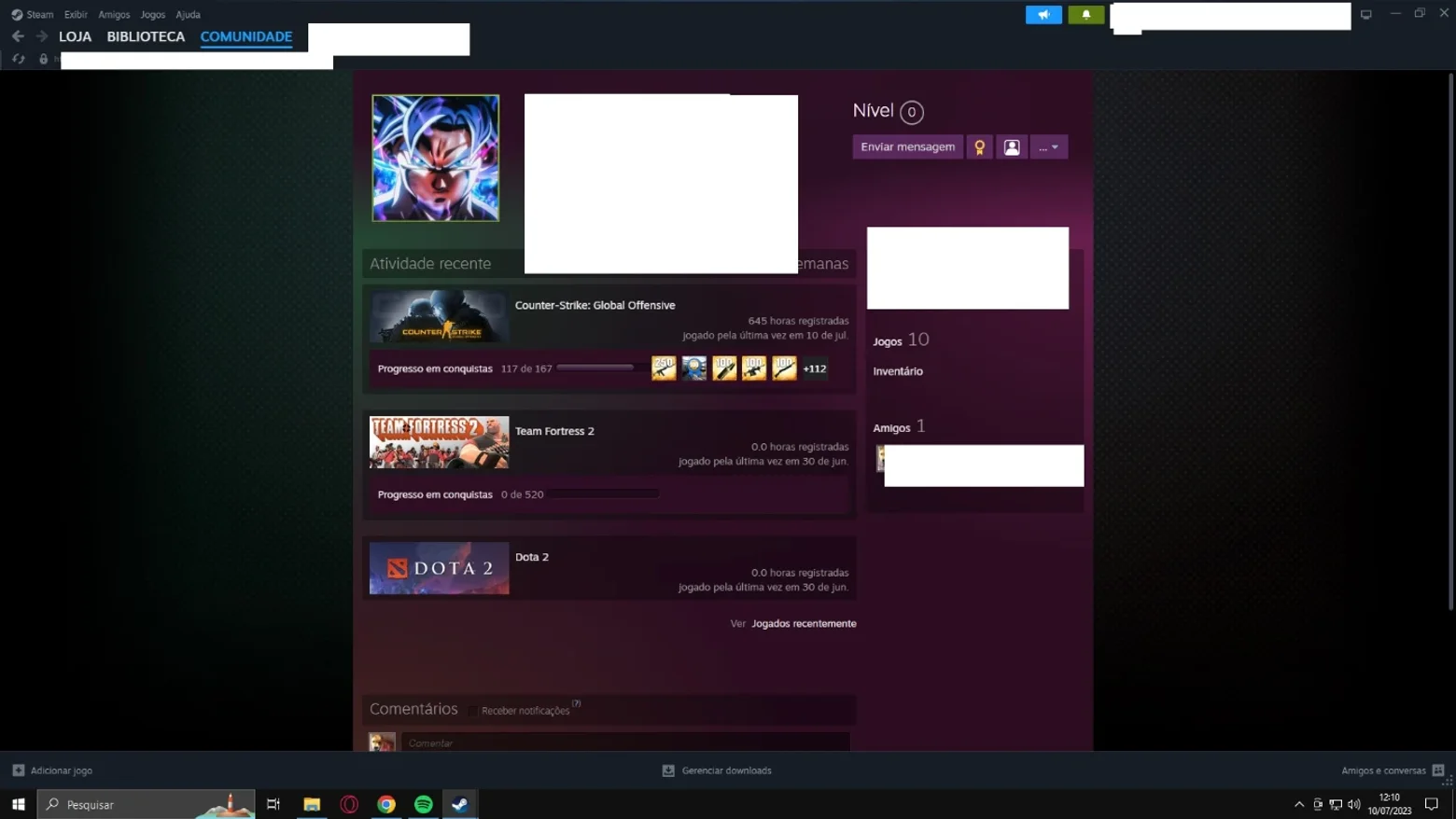Viewport: 1456px width, 819px height.
Task: Switch to the BIBLIOTECA tab
Action: (x=146, y=36)
